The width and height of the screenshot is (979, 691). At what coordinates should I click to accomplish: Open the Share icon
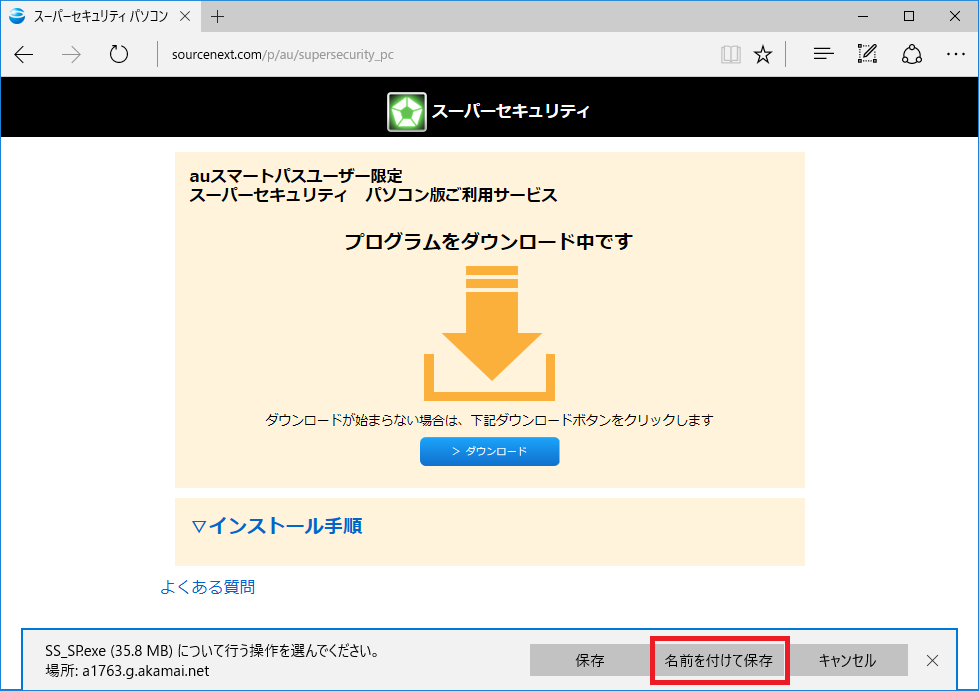(x=912, y=54)
